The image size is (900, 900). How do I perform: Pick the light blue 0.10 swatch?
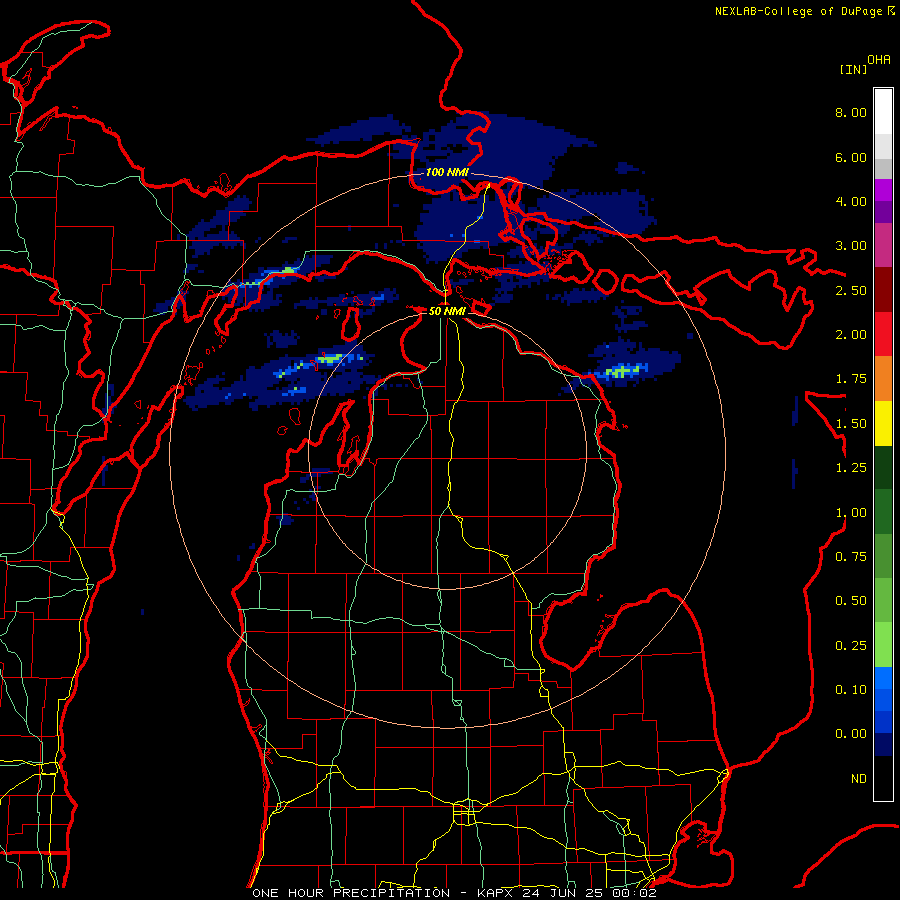883,678
